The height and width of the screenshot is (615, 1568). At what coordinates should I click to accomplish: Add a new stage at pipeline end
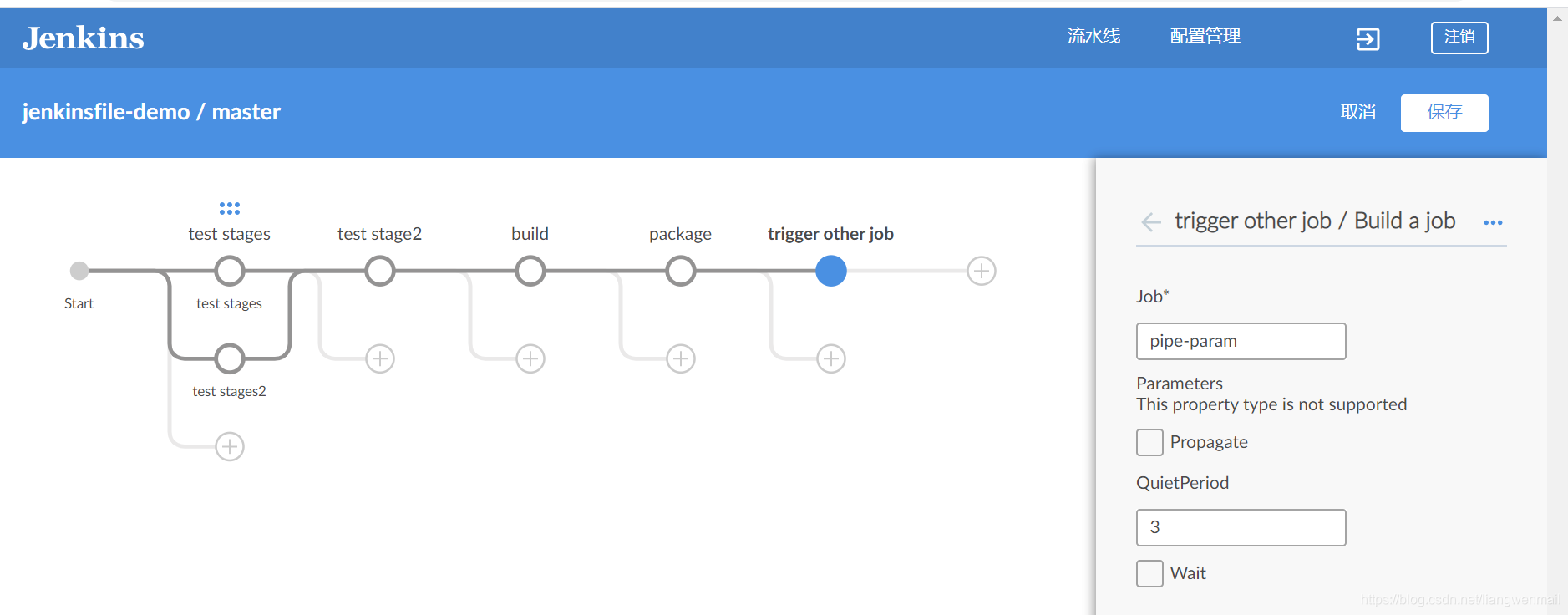[982, 271]
